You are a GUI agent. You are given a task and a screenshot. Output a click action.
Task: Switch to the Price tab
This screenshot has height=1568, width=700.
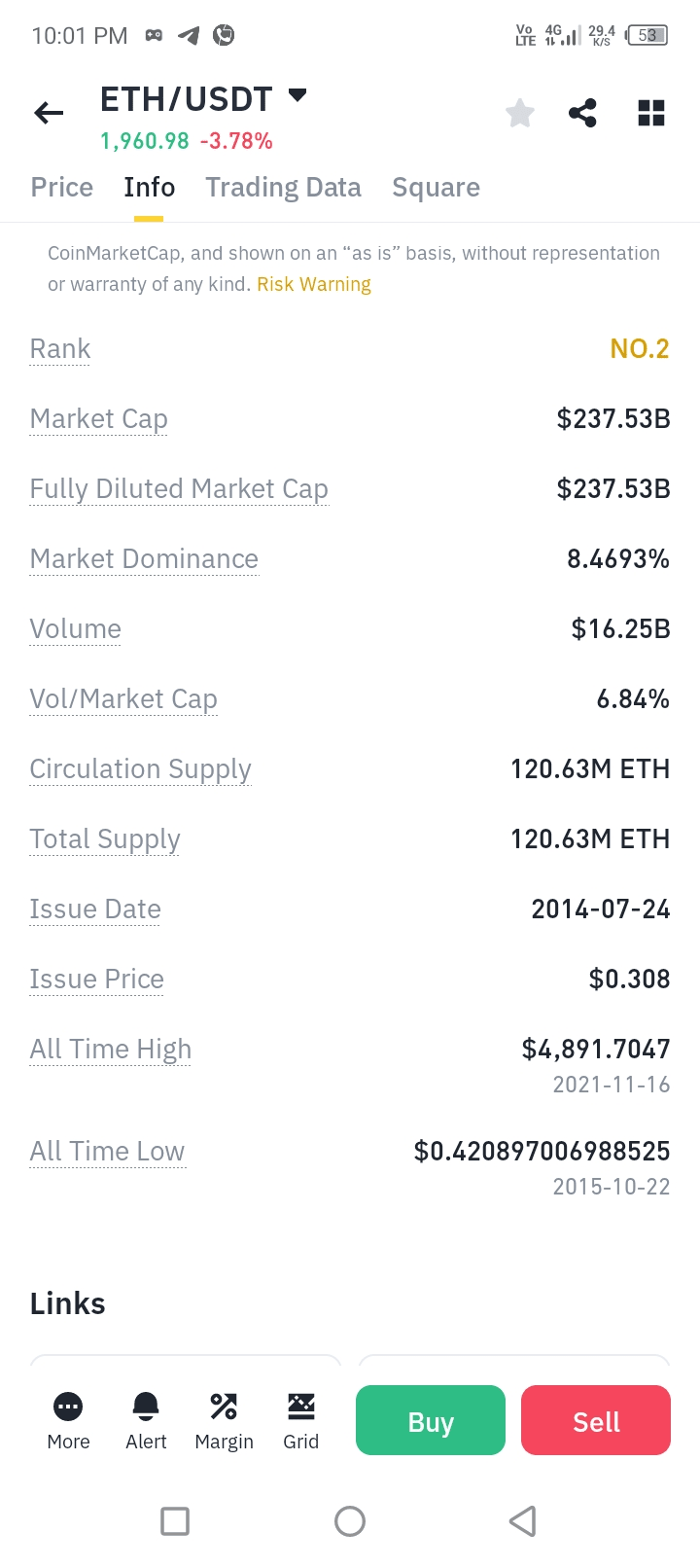click(x=62, y=187)
